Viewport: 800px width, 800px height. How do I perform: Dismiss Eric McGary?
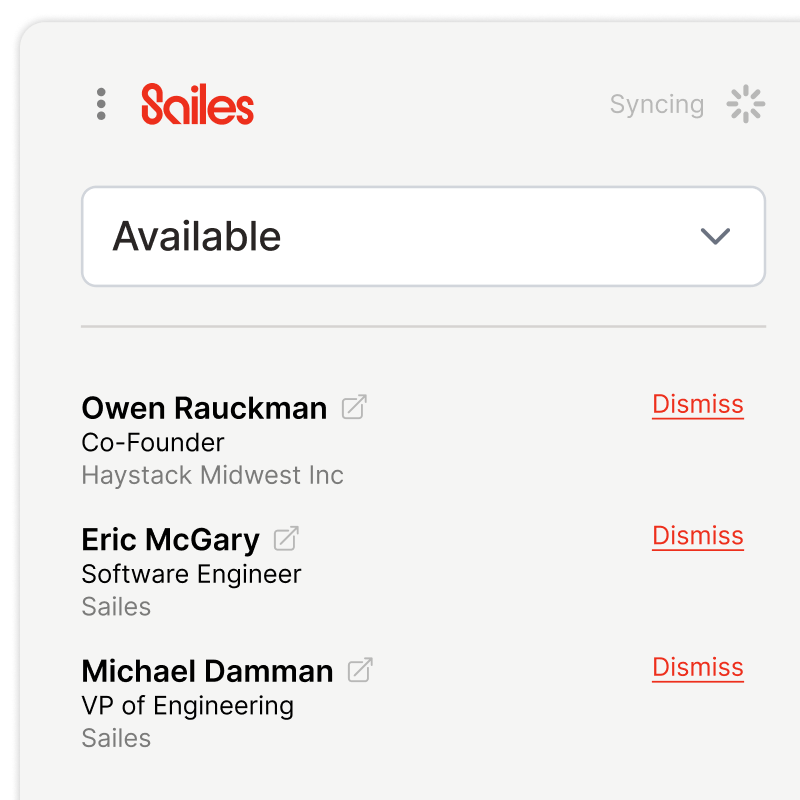tap(697, 536)
